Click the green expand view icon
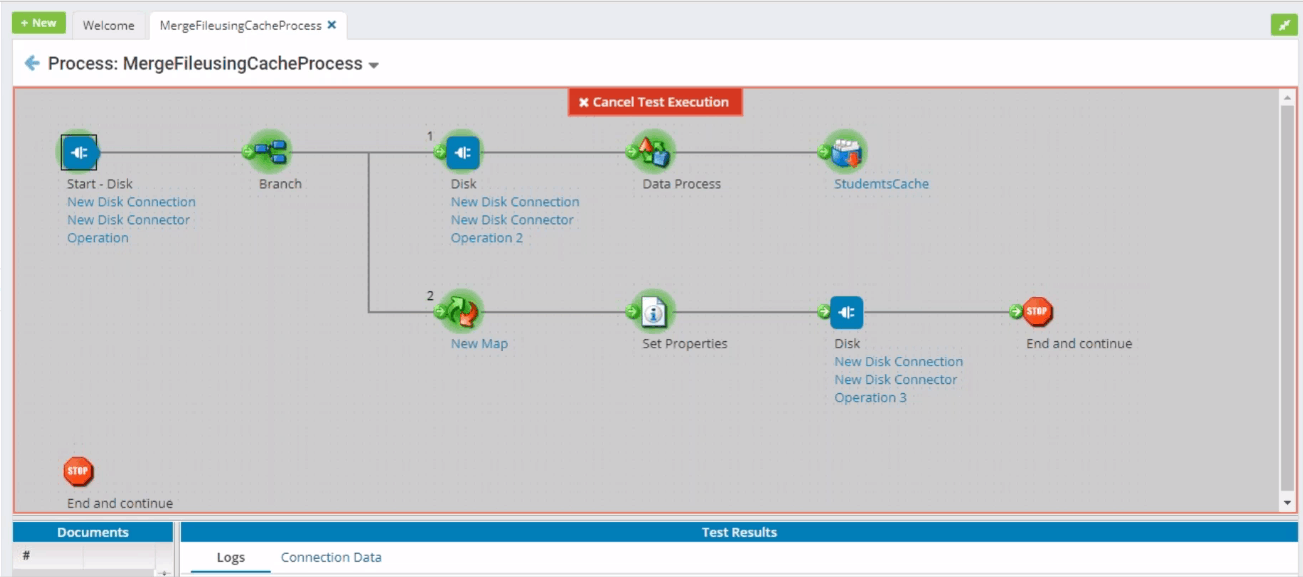 point(1284,25)
